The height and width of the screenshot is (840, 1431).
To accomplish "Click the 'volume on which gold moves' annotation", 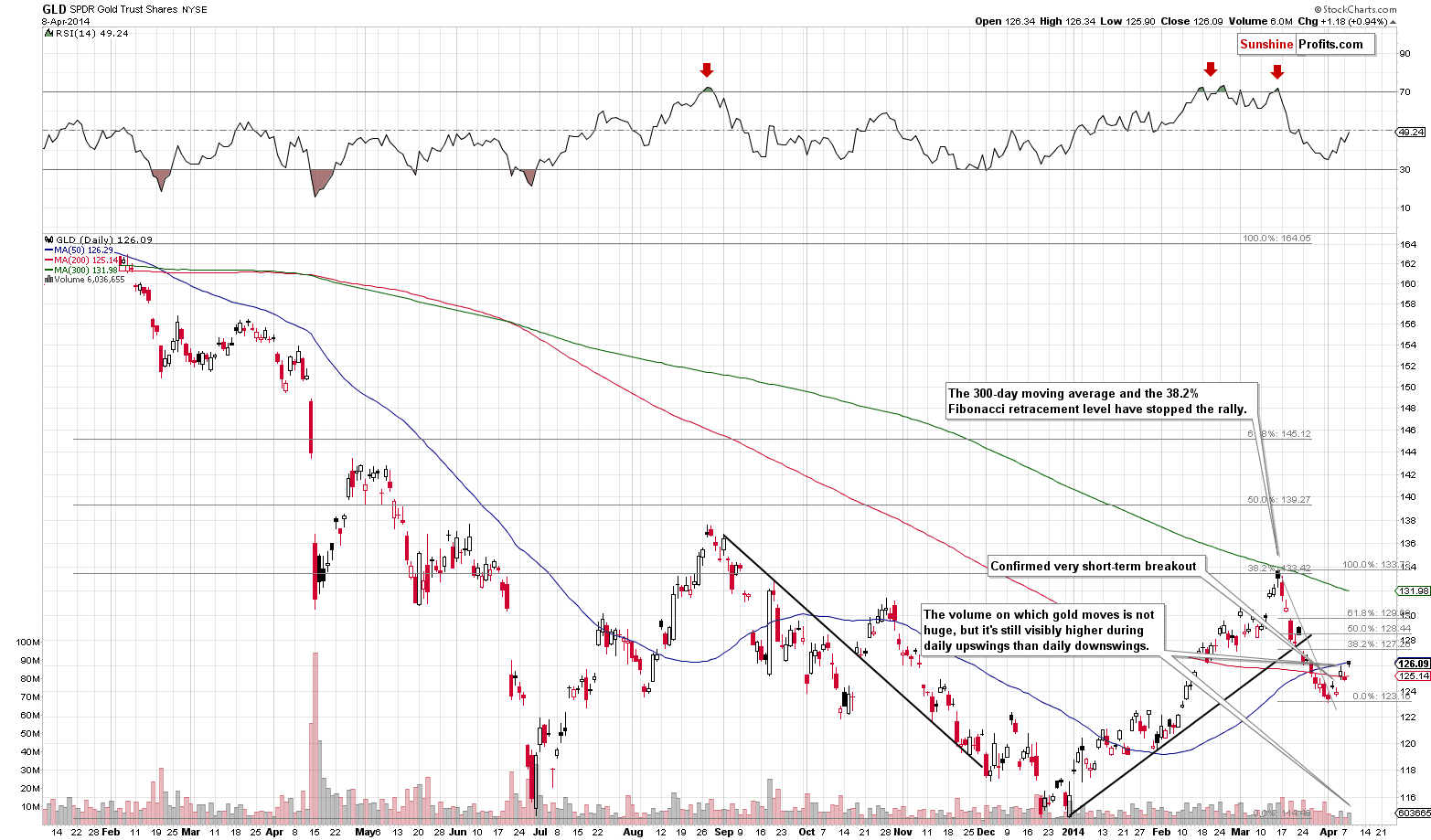I will point(1041,630).
